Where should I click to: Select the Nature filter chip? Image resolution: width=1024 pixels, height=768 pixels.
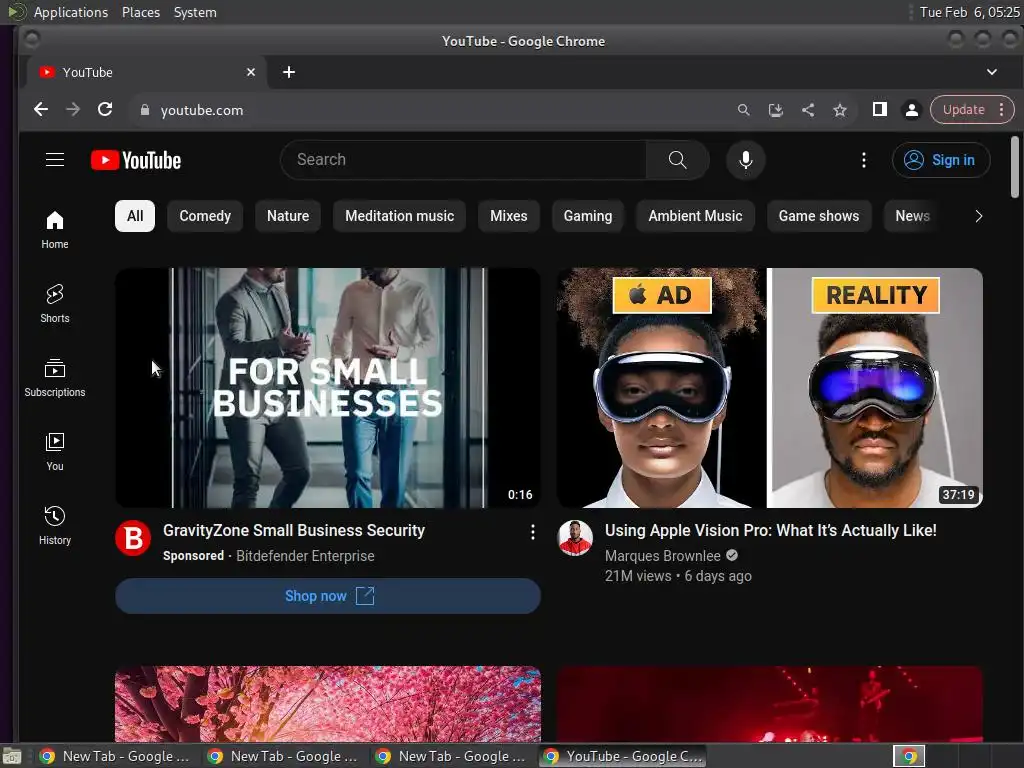point(288,216)
